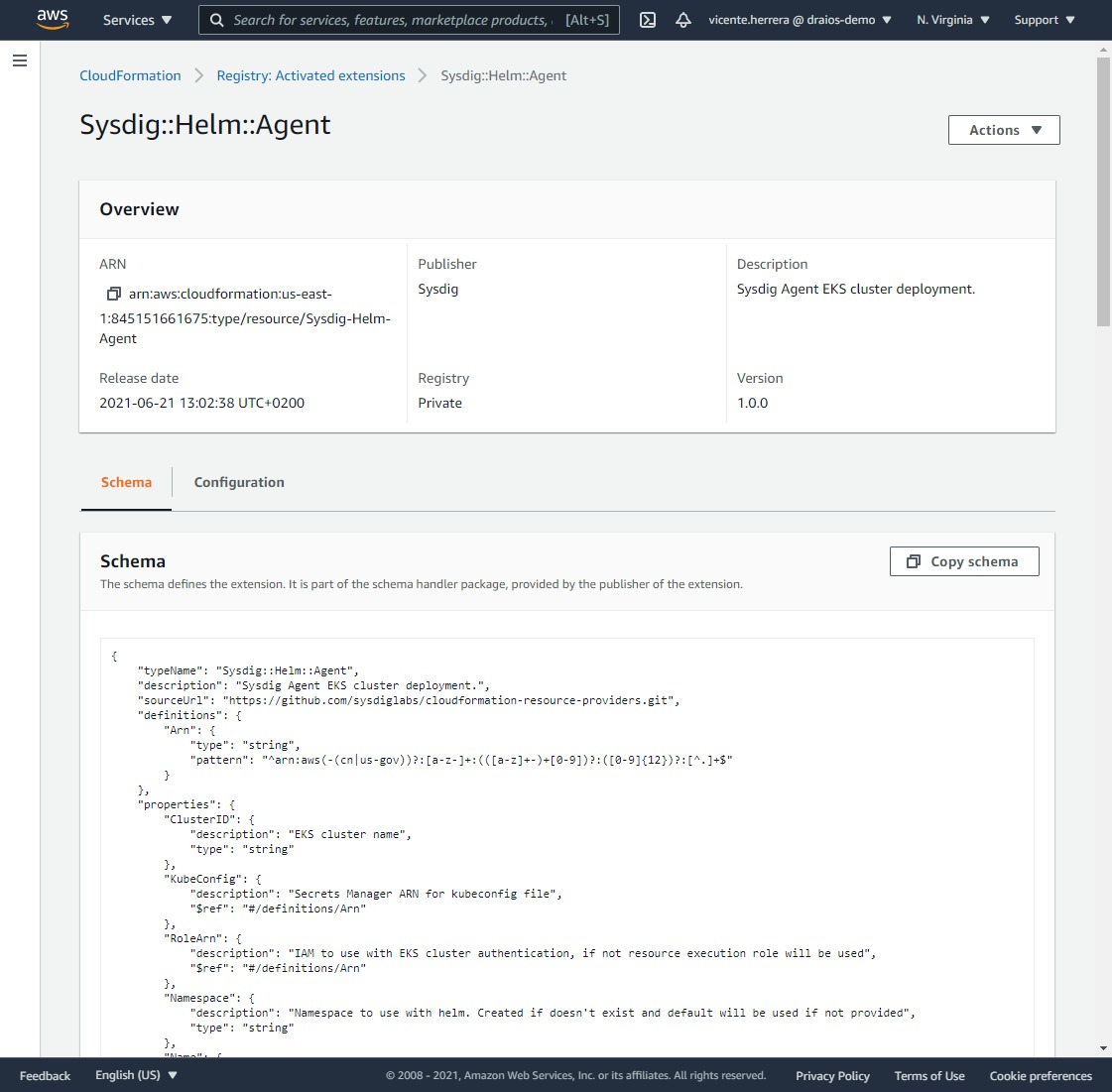Screen dimensions: 1112x1092
Task: Launch the CloudShell terminal icon
Action: [648, 20]
